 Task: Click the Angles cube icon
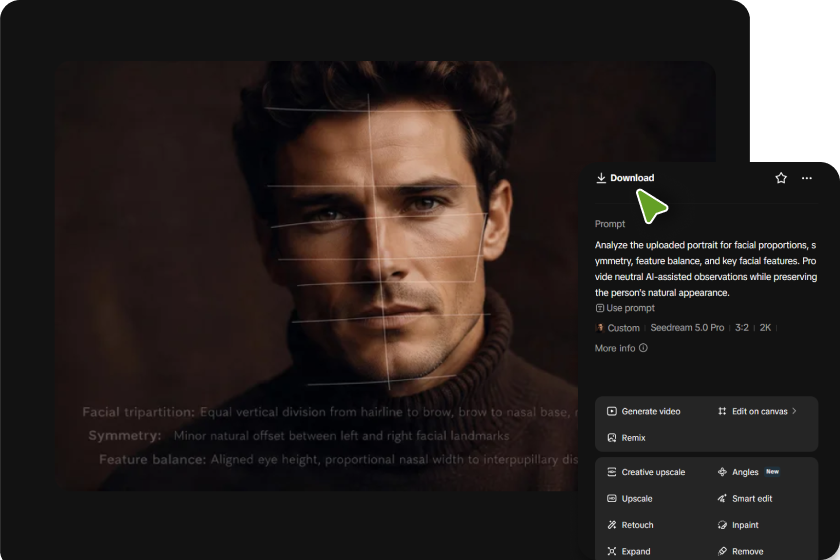pos(722,472)
